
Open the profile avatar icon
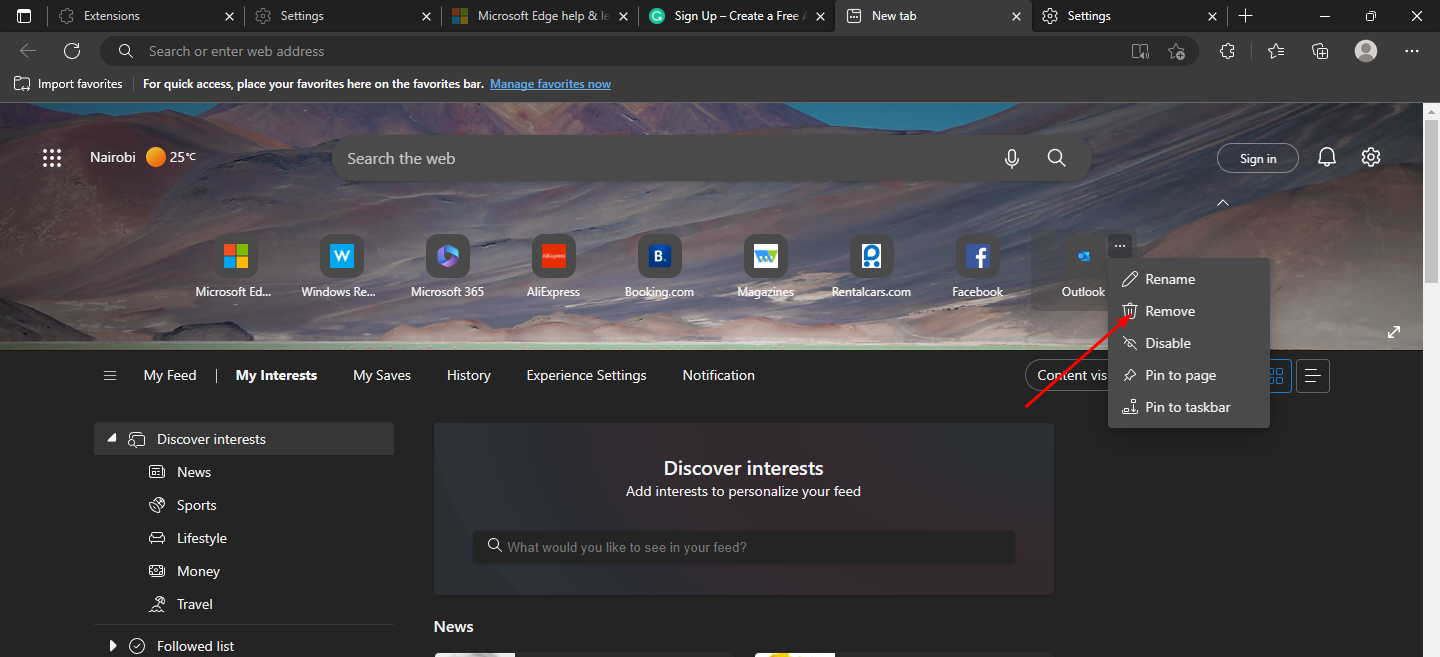coord(1366,51)
